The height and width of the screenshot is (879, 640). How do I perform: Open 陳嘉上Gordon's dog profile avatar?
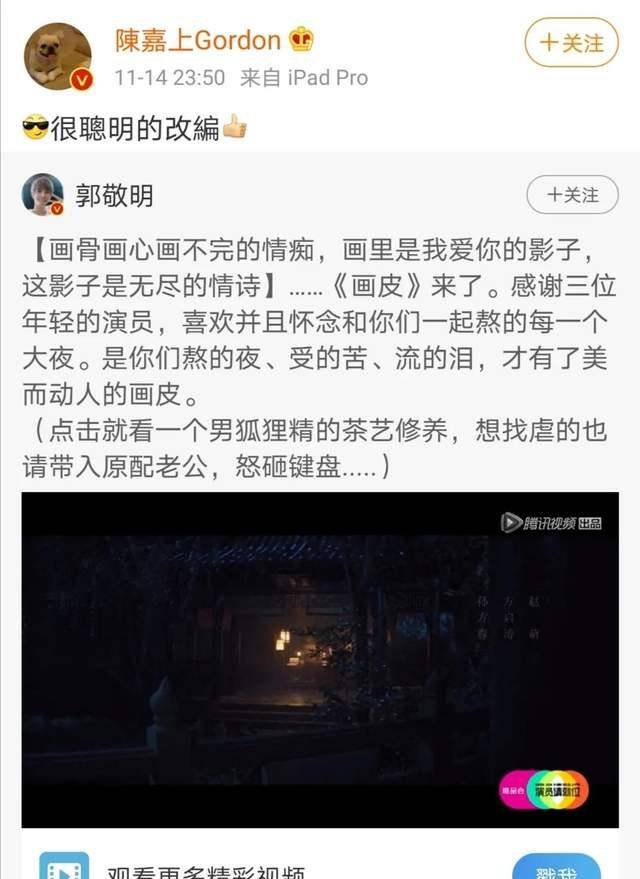tap(58, 56)
